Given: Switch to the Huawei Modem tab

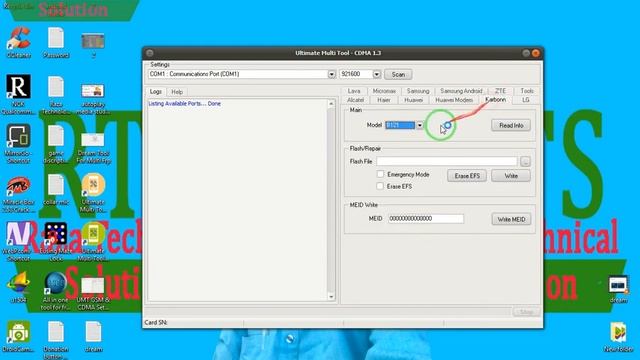Looking at the screenshot, I should (x=454, y=100).
